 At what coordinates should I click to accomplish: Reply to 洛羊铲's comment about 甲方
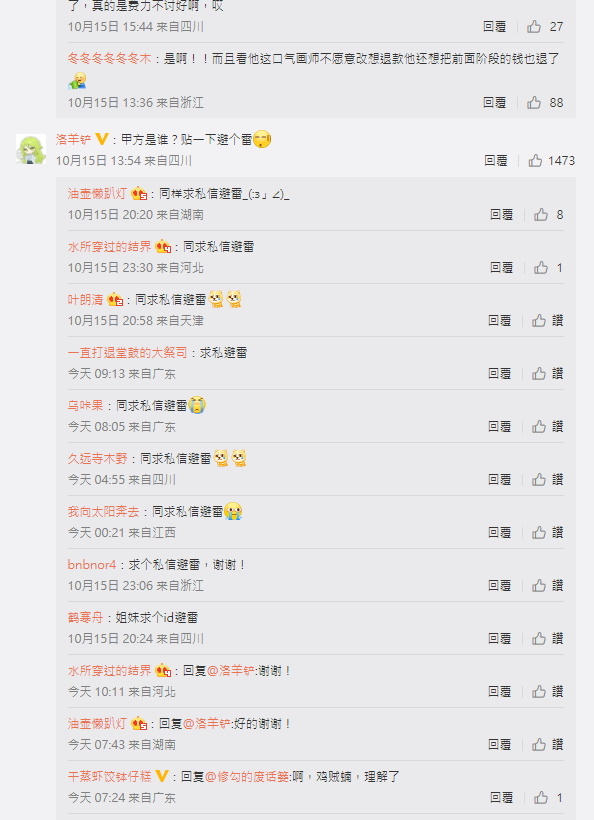pyautogui.click(x=496, y=161)
